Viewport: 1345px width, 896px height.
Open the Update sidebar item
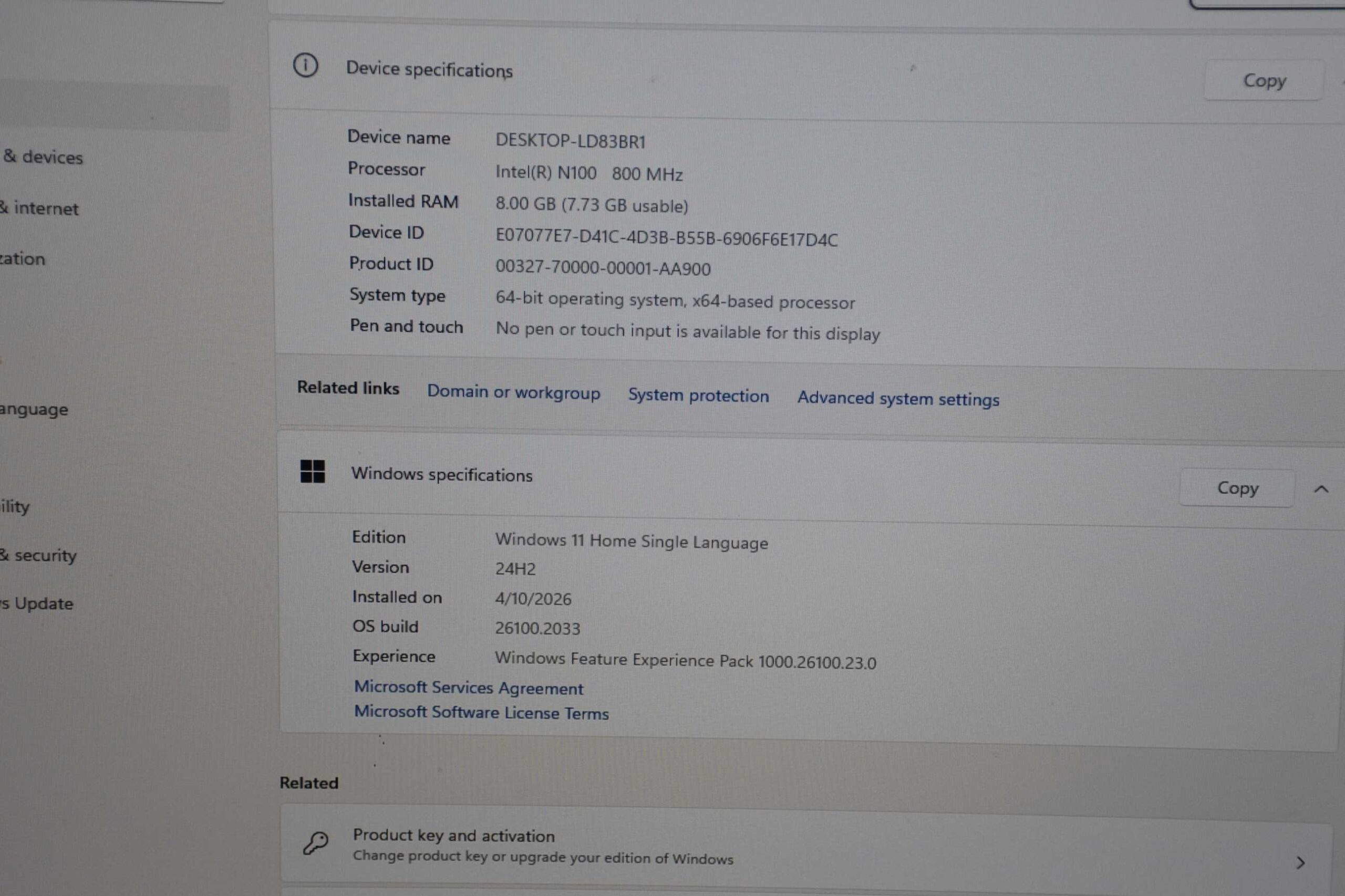click(38, 603)
